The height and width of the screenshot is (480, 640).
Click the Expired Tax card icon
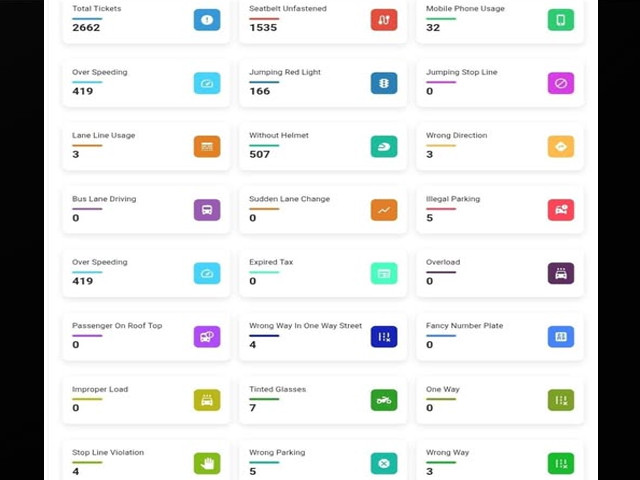(384, 273)
